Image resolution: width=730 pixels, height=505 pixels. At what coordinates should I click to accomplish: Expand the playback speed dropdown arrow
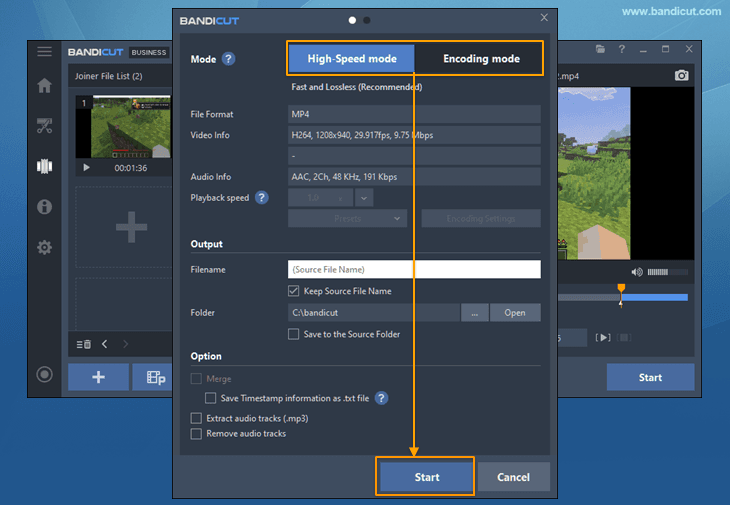pos(364,198)
